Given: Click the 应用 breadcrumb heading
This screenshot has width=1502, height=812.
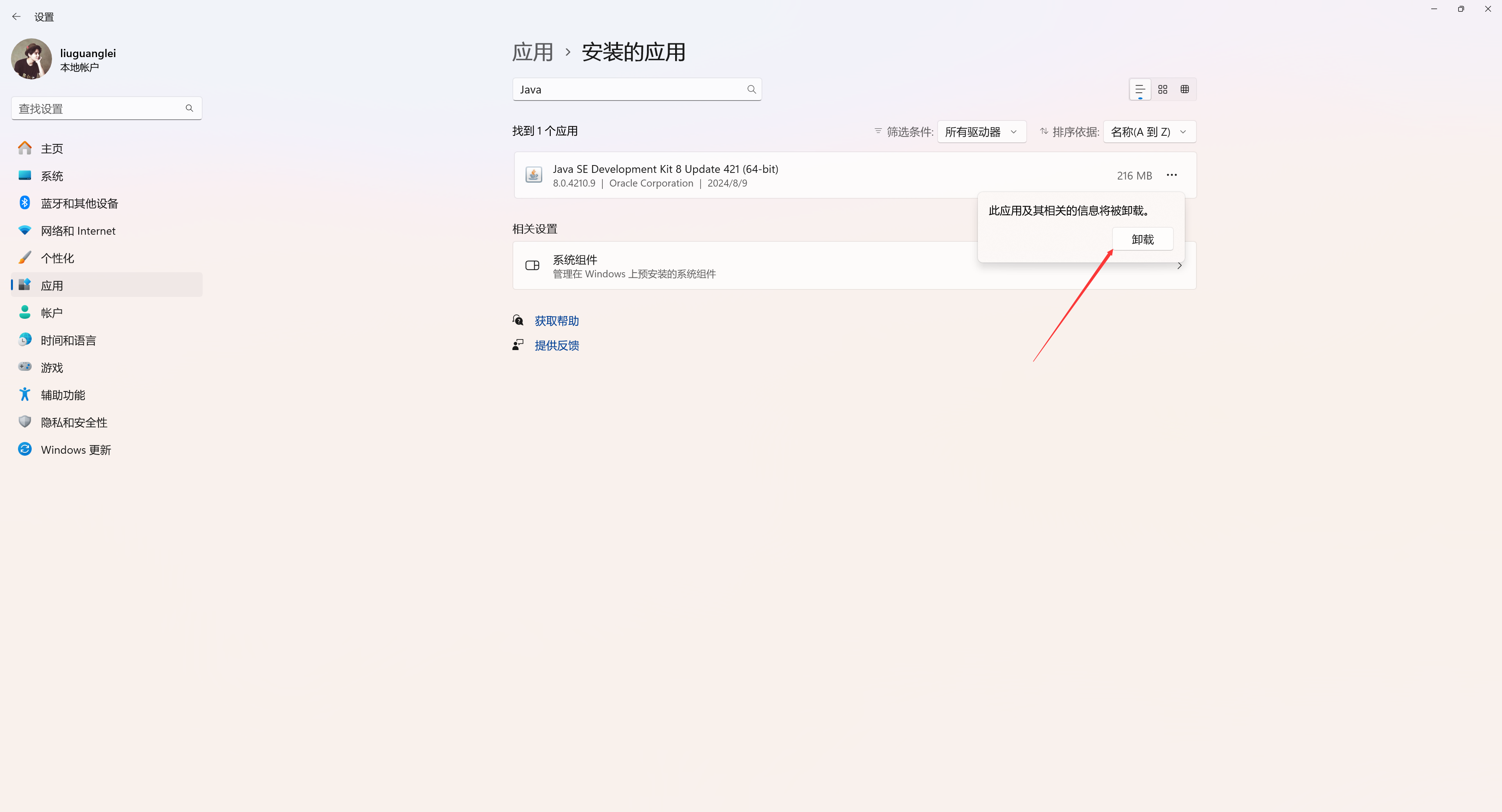Looking at the screenshot, I should tap(532, 52).
